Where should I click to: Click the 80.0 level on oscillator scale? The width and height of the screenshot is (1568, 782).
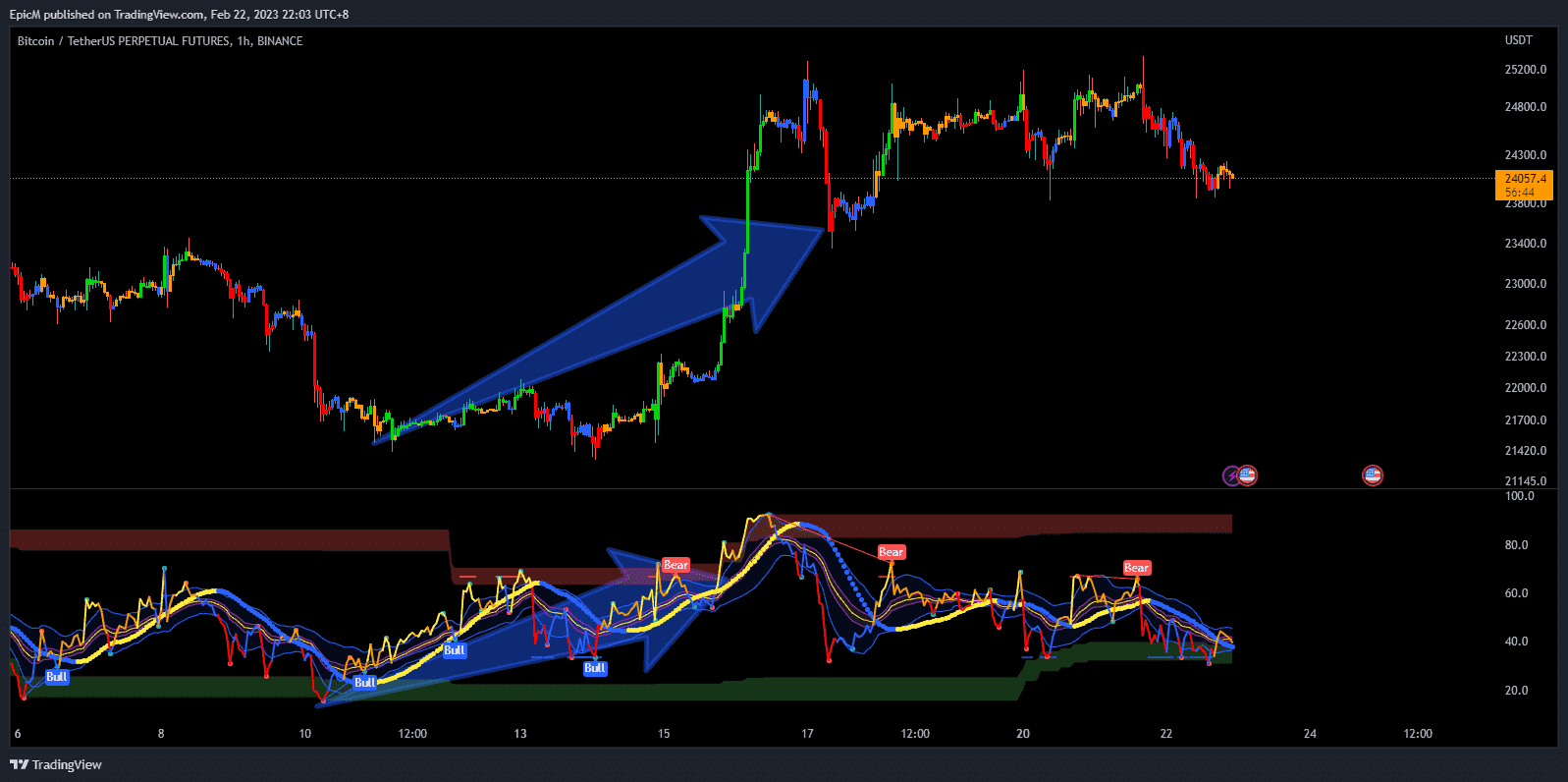coord(1516,545)
